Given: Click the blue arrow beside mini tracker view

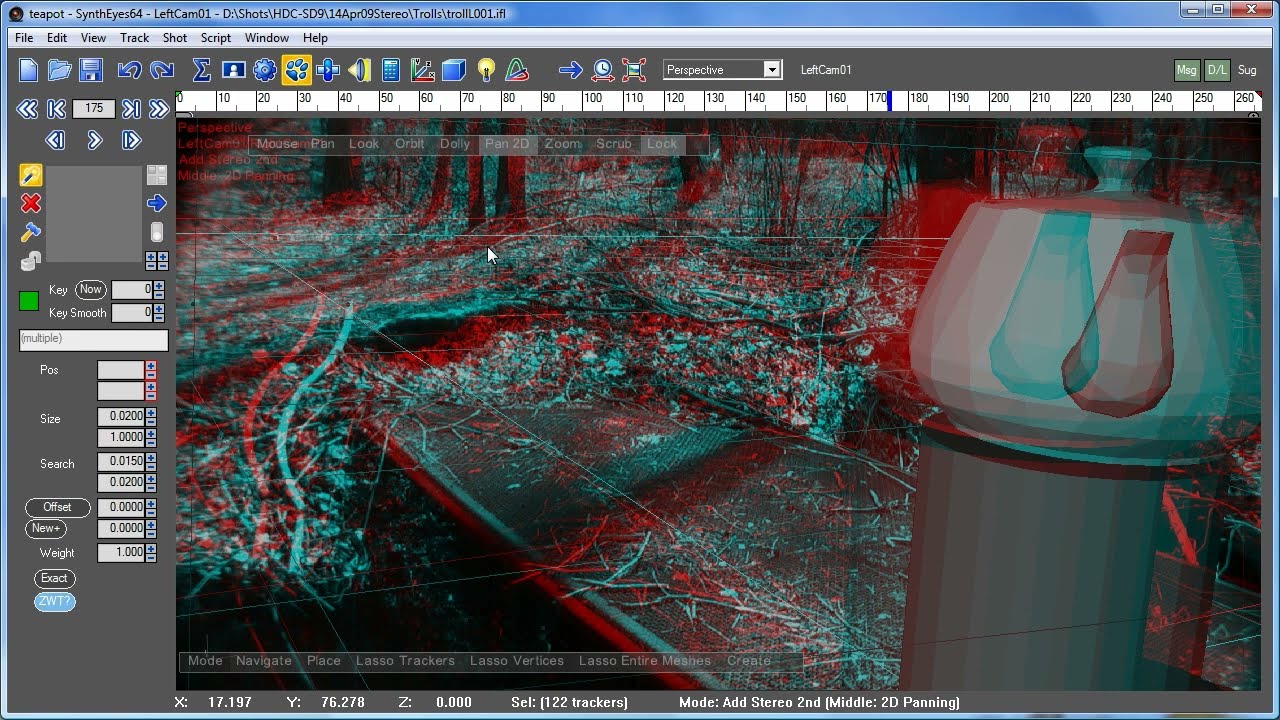Looking at the screenshot, I should coord(157,204).
